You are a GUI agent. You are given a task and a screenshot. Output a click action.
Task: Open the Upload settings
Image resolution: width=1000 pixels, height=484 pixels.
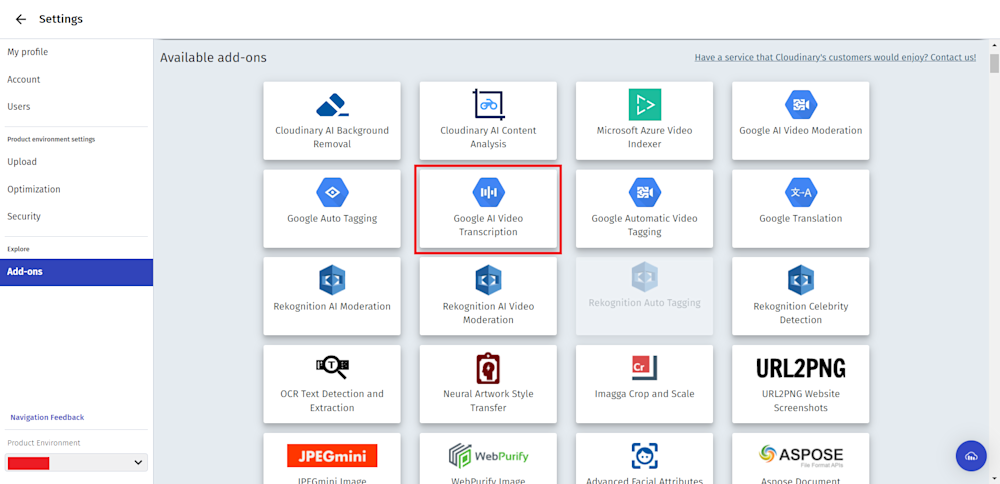22,162
